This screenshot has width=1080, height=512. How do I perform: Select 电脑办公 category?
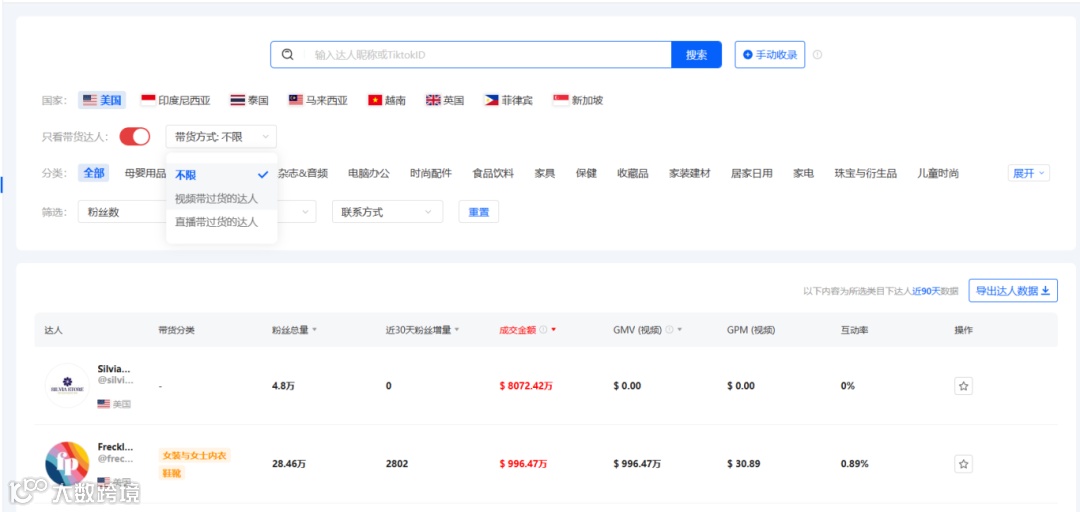(x=368, y=173)
